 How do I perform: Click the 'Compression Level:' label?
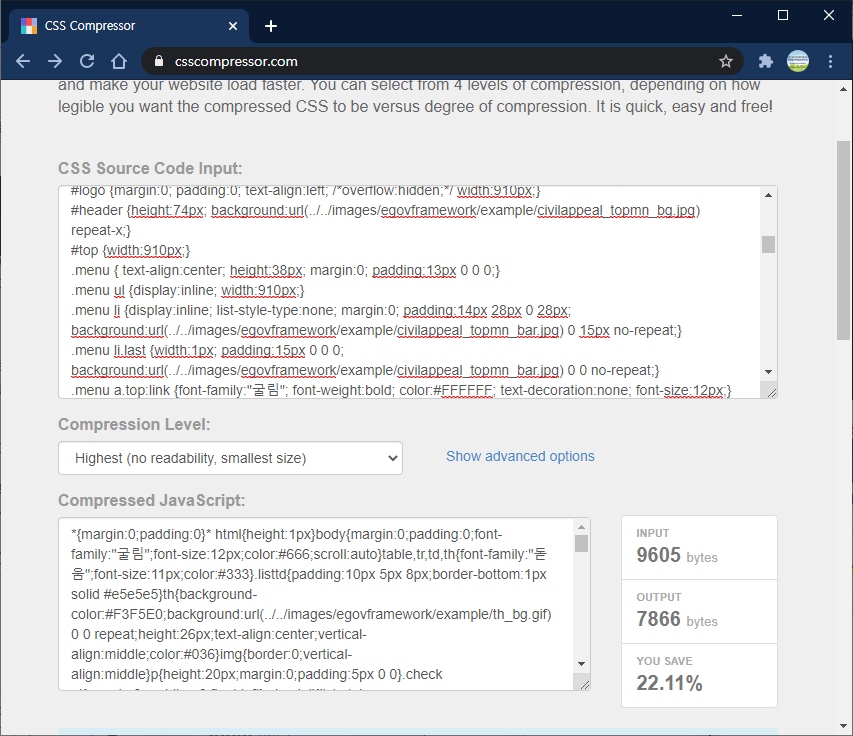[134, 424]
